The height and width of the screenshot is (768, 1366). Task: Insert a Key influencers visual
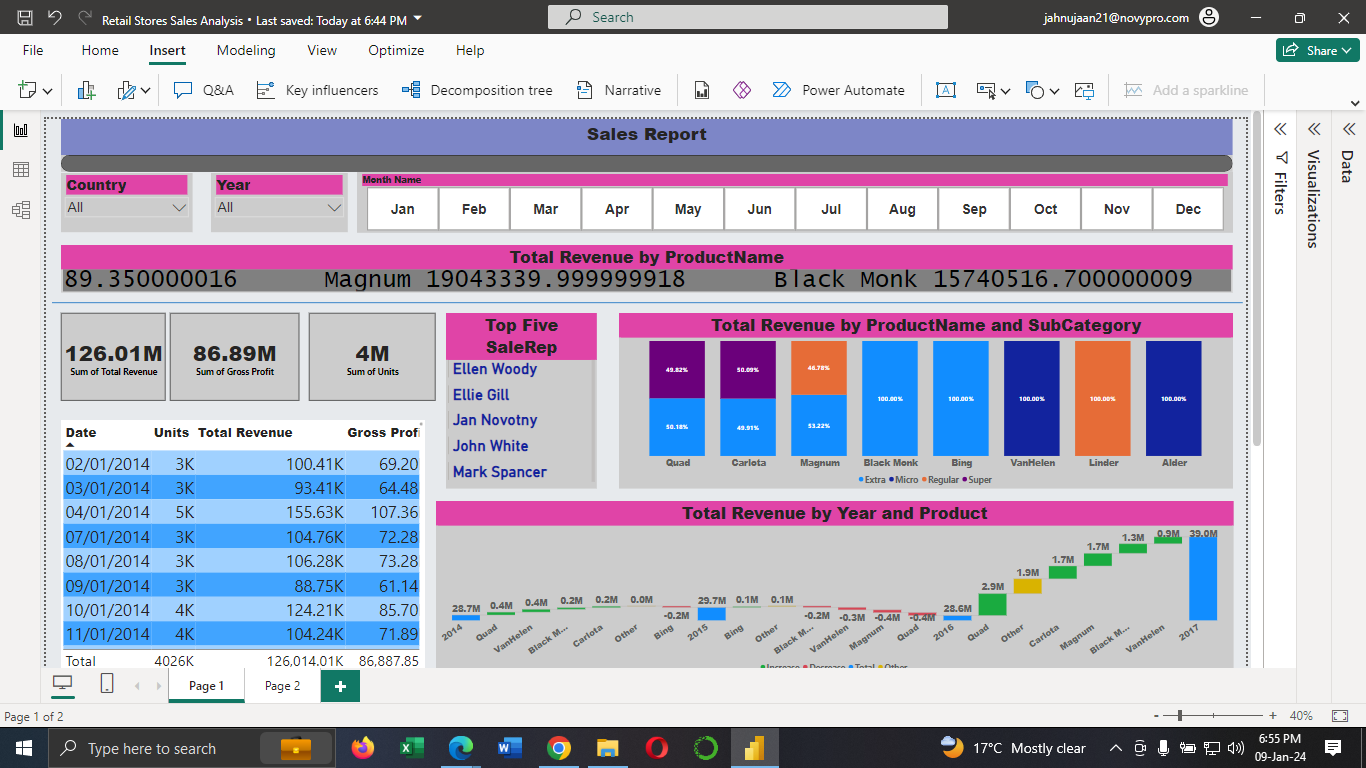pos(318,90)
